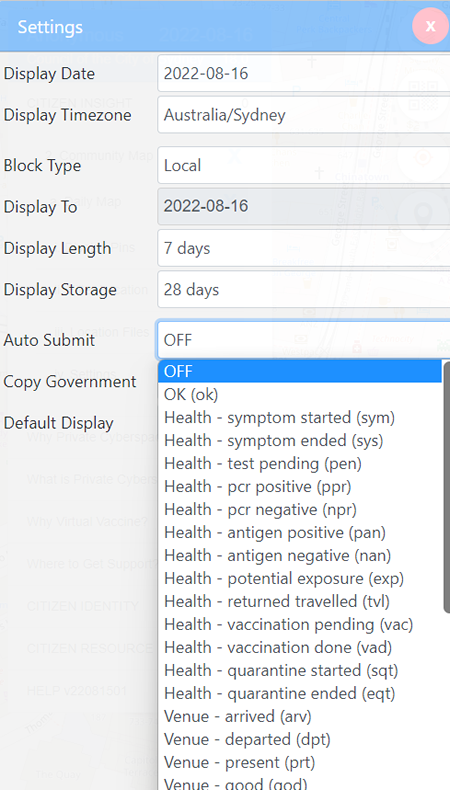This screenshot has width=450, height=790.
Task: Select the OFF option in list
Action: click(300, 371)
